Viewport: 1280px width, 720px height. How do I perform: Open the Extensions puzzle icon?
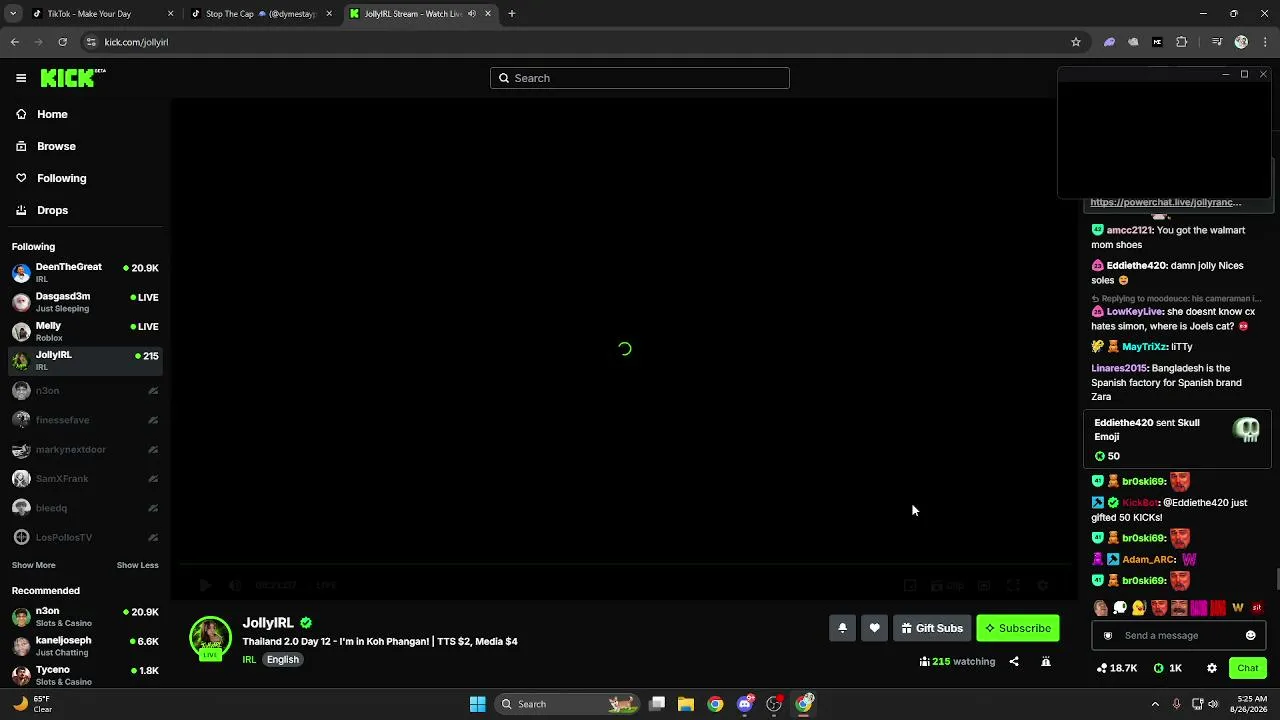coord(1182,42)
